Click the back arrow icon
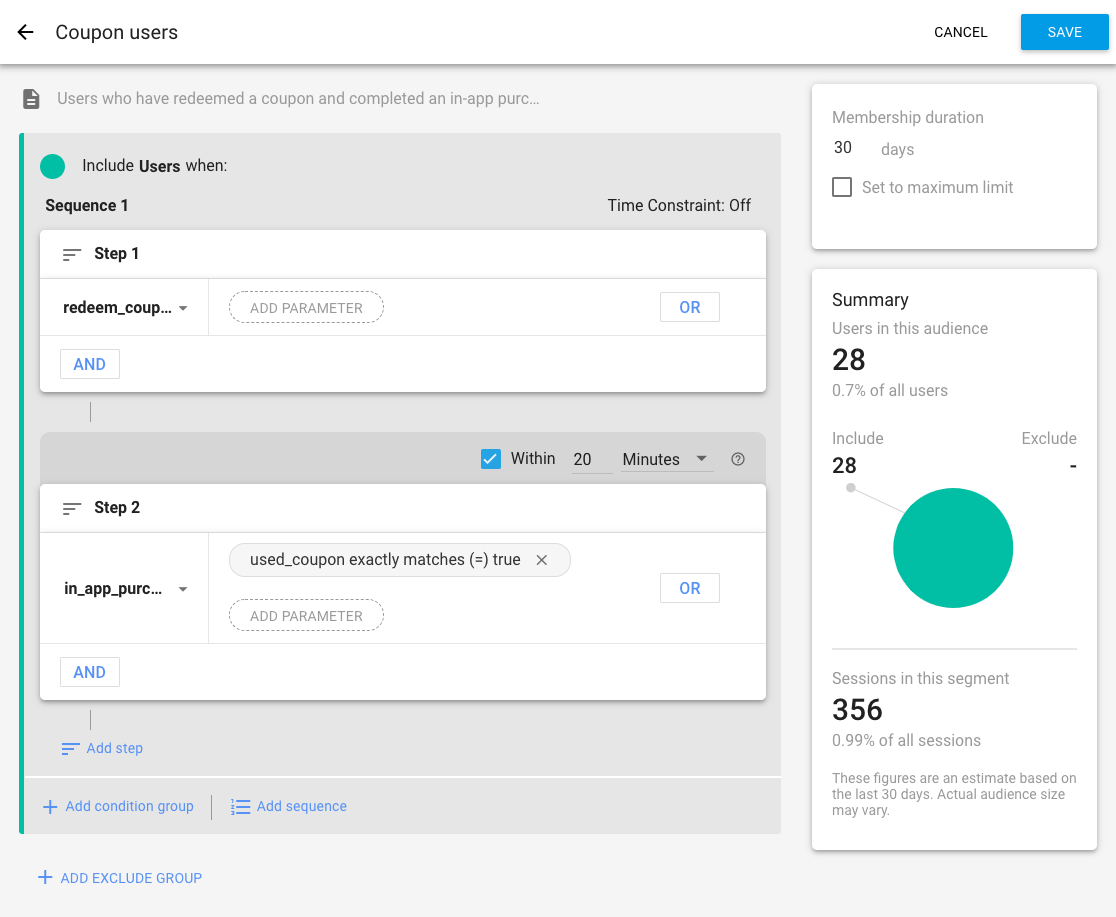This screenshot has width=1116, height=917. pos(26,32)
